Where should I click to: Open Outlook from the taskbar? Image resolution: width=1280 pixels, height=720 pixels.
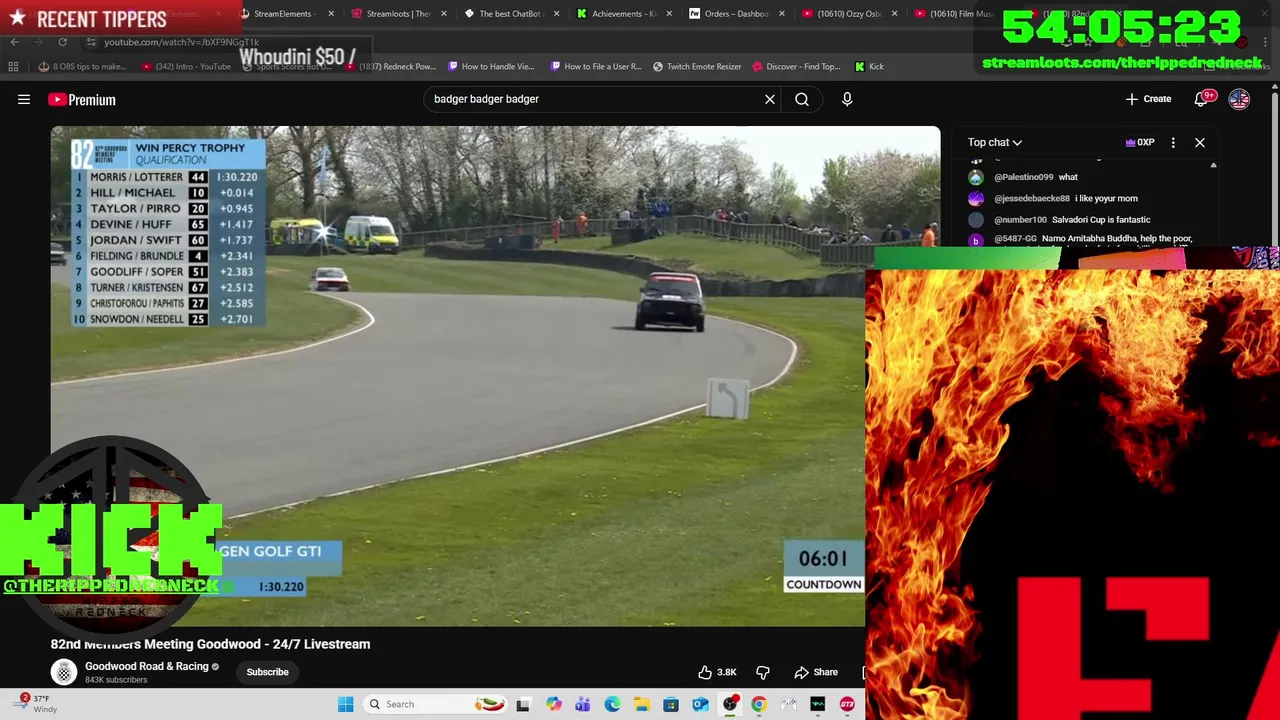(x=700, y=704)
